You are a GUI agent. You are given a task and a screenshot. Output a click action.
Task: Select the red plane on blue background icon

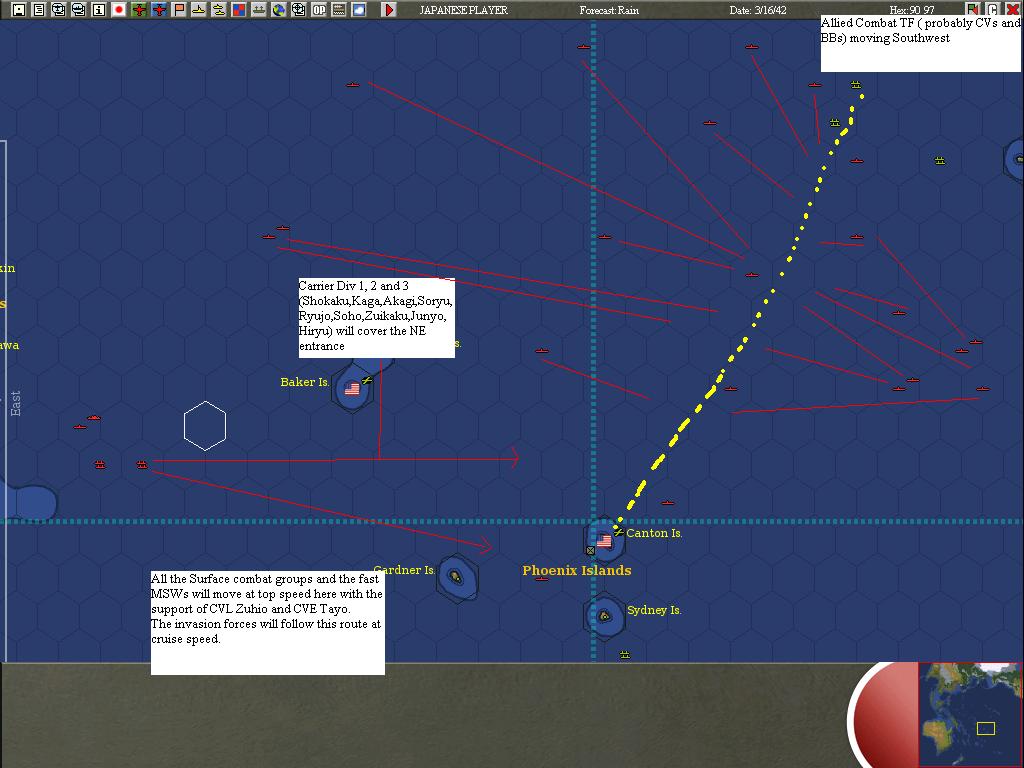[159, 10]
